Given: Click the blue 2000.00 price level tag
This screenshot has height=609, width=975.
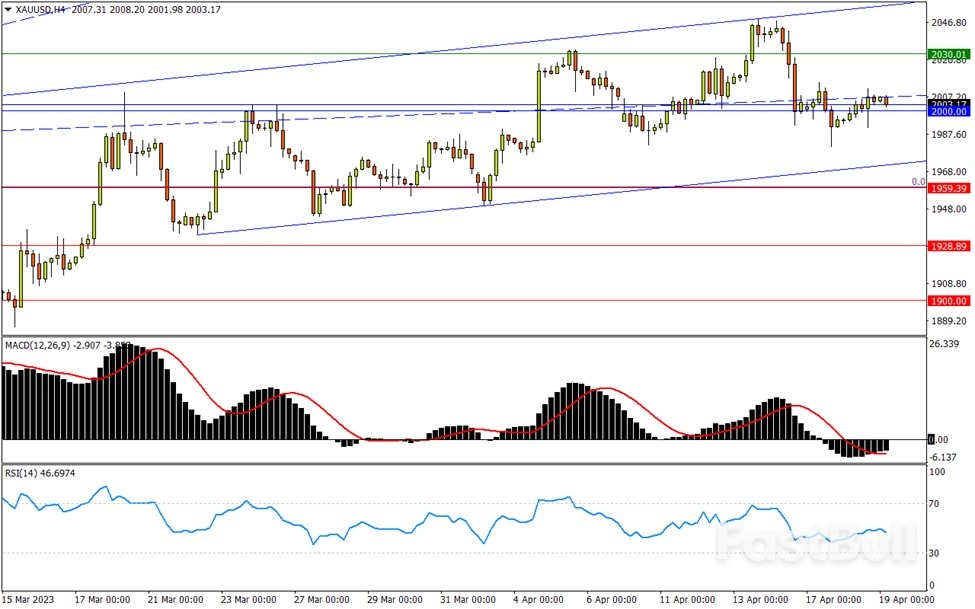Looking at the screenshot, I should 947,112.
